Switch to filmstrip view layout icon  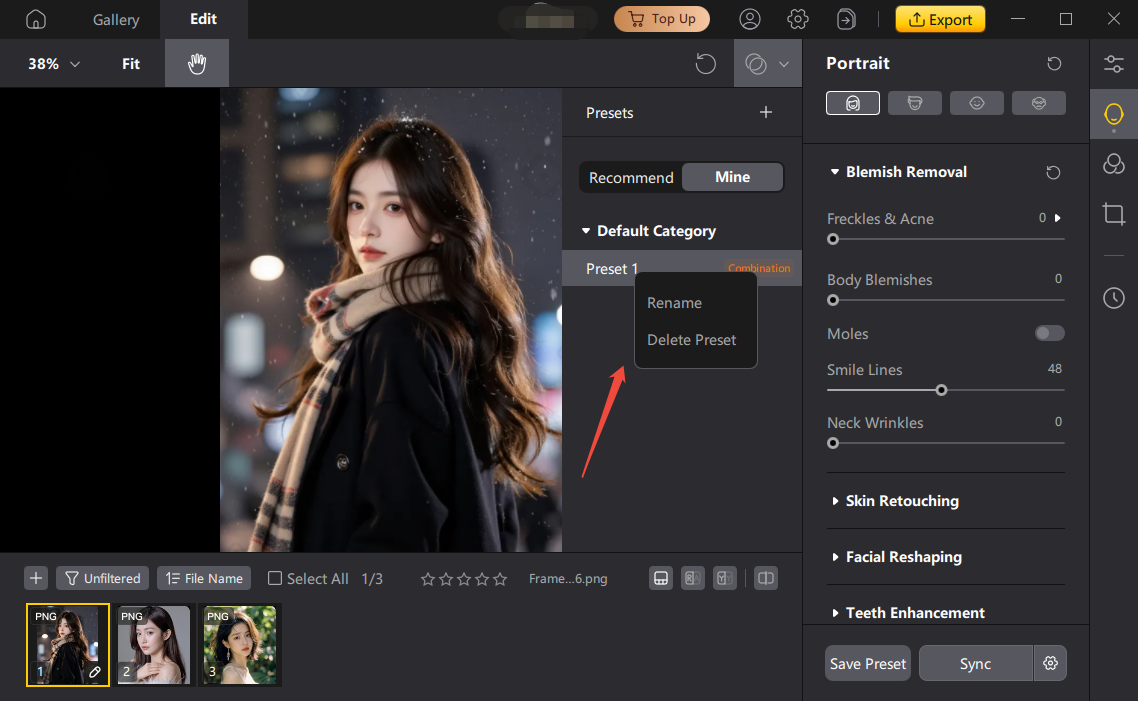pyautogui.click(x=660, y=578)
